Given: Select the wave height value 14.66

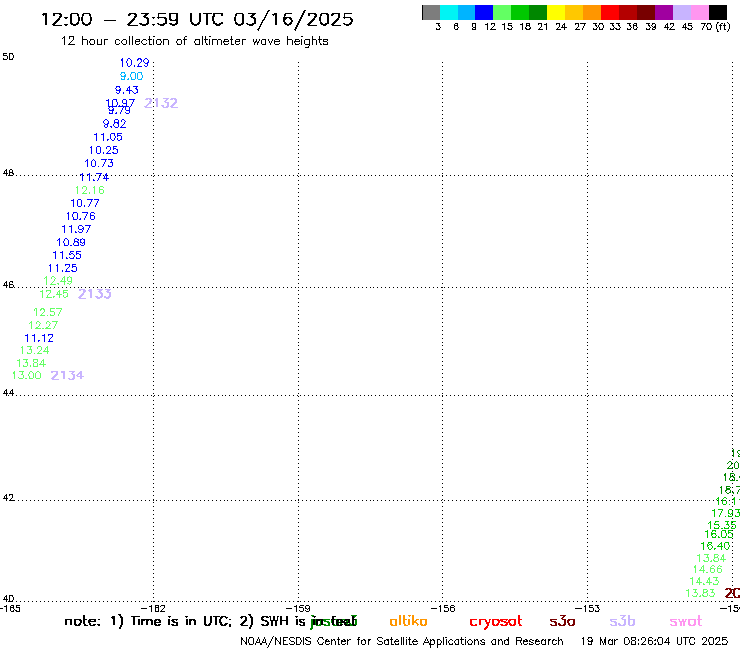Looking at the screenshot, I should pyautogui.click(x=708, y=569).
